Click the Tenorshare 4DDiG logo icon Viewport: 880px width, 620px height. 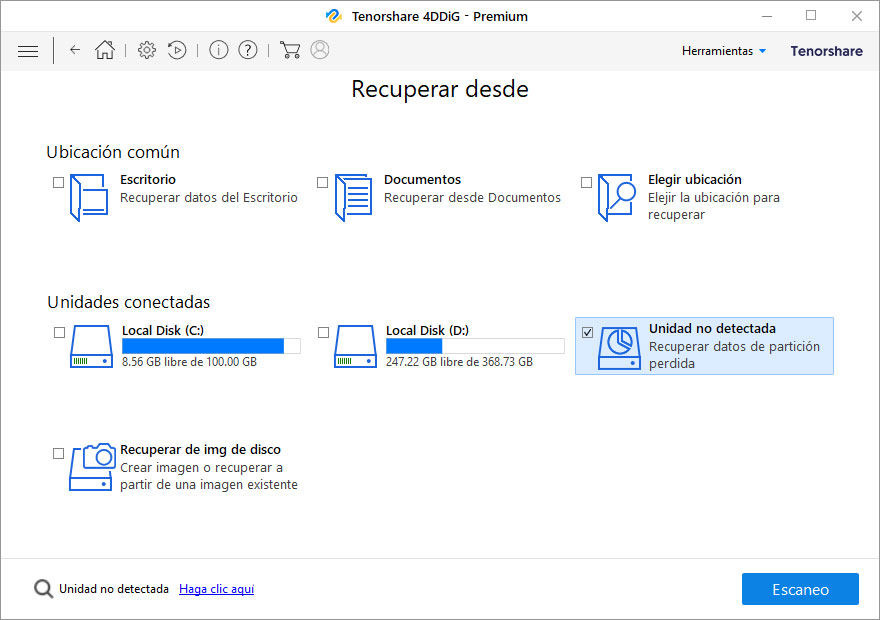click(334, 16)
